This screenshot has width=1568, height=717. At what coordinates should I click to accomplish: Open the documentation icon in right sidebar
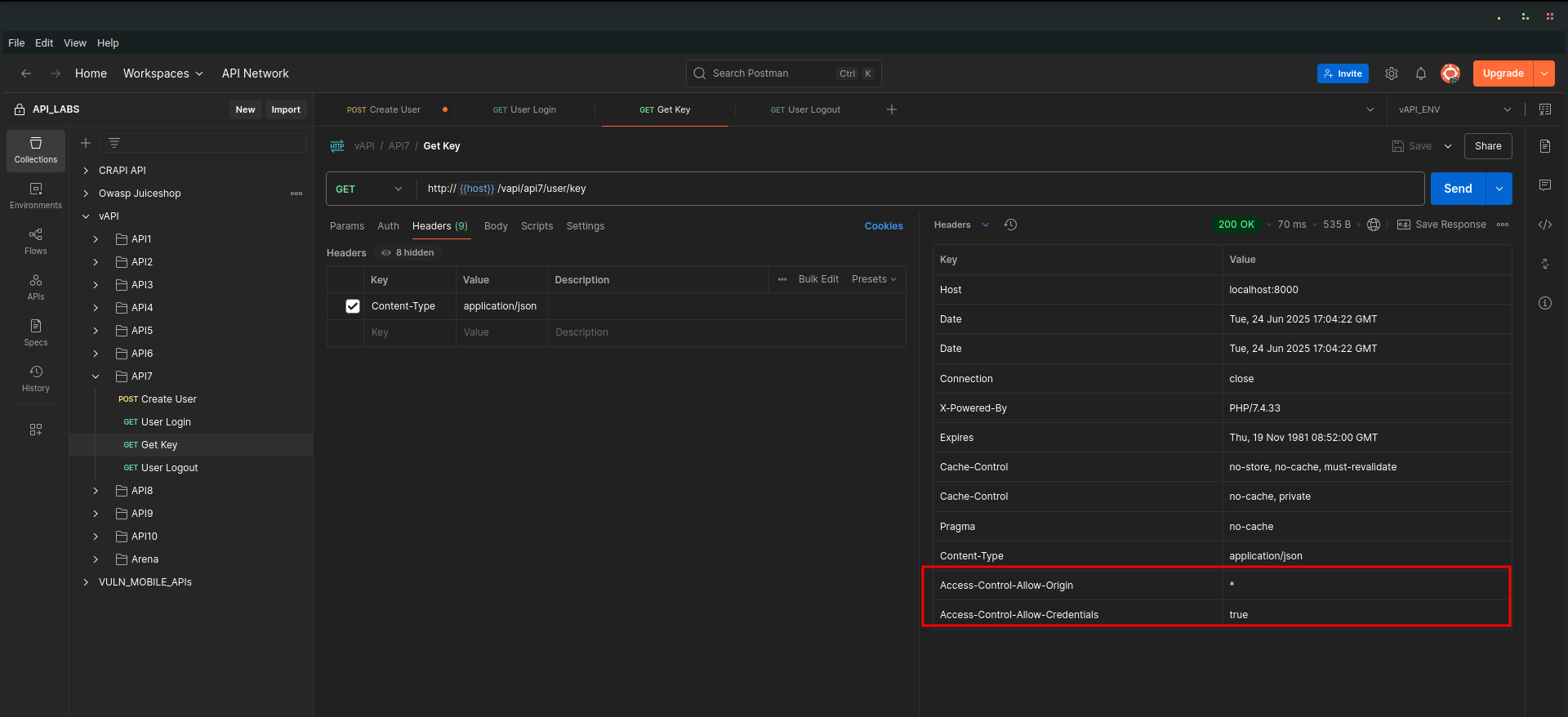[x=1545, y=146]
